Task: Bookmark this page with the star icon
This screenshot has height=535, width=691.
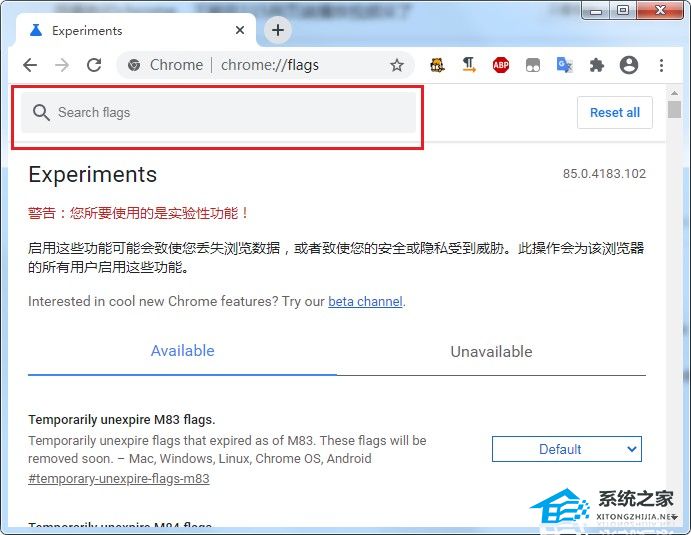Action: (397, 65)
